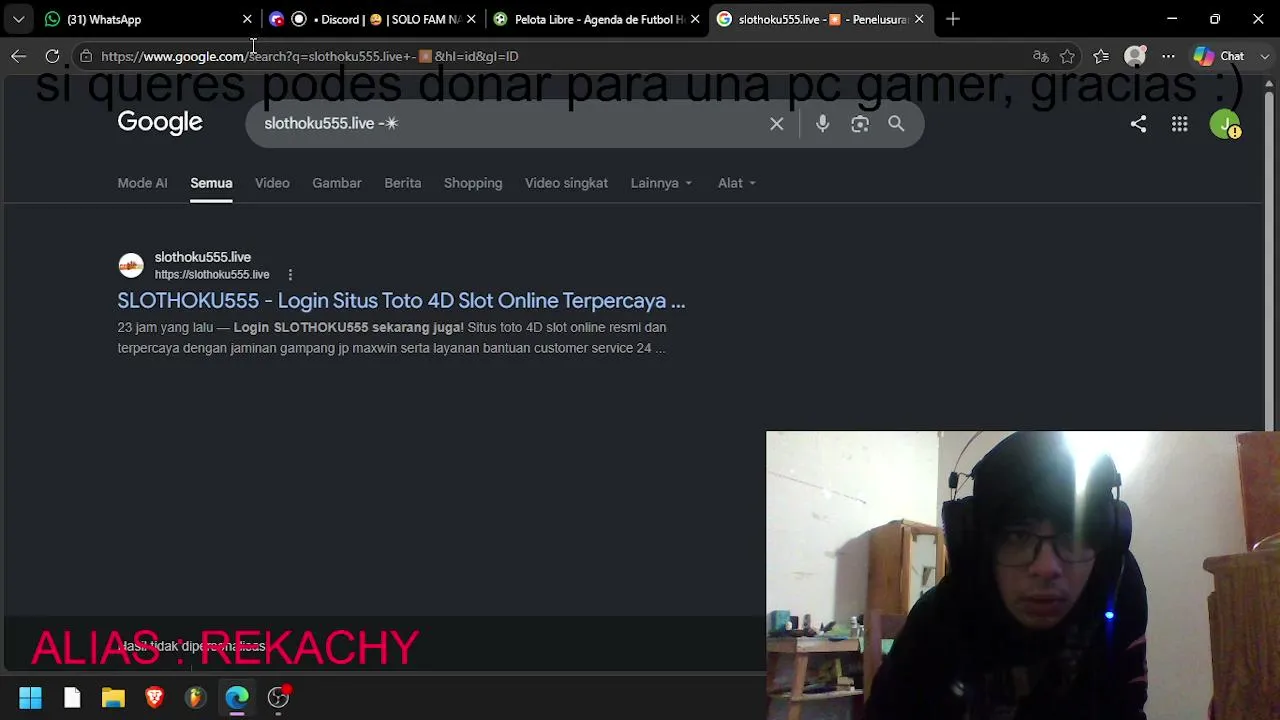Click the slothoku555.live site favicon
This screenshot has height=720, width=1280.
131,265
